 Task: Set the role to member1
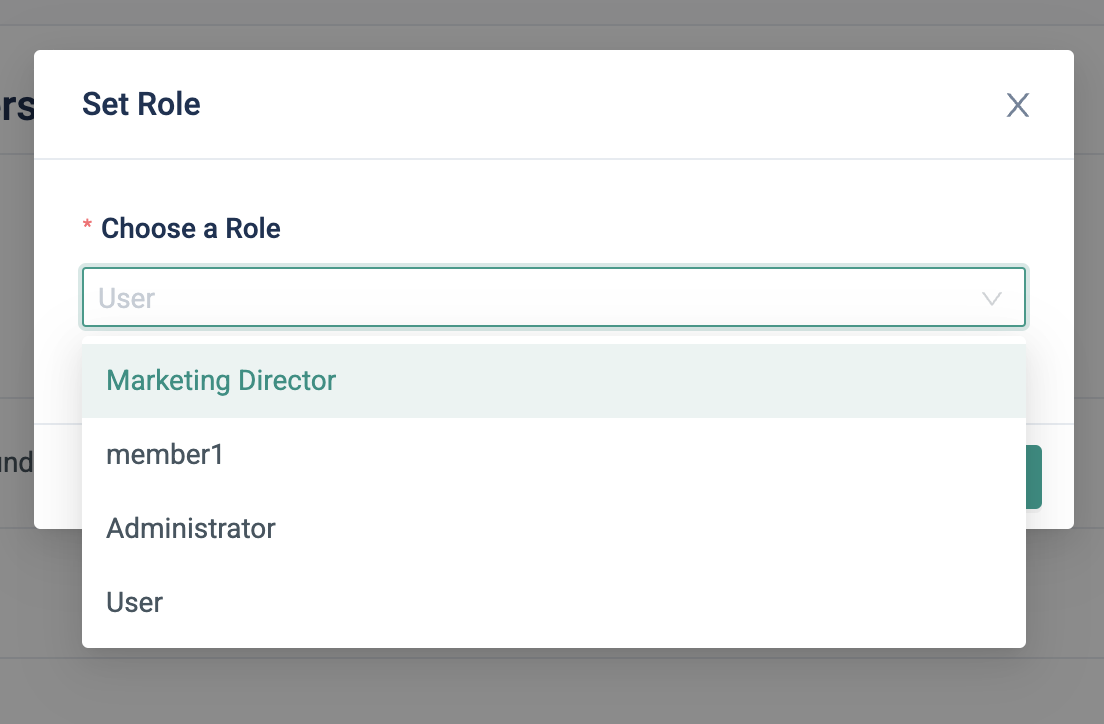coord(165,455)
